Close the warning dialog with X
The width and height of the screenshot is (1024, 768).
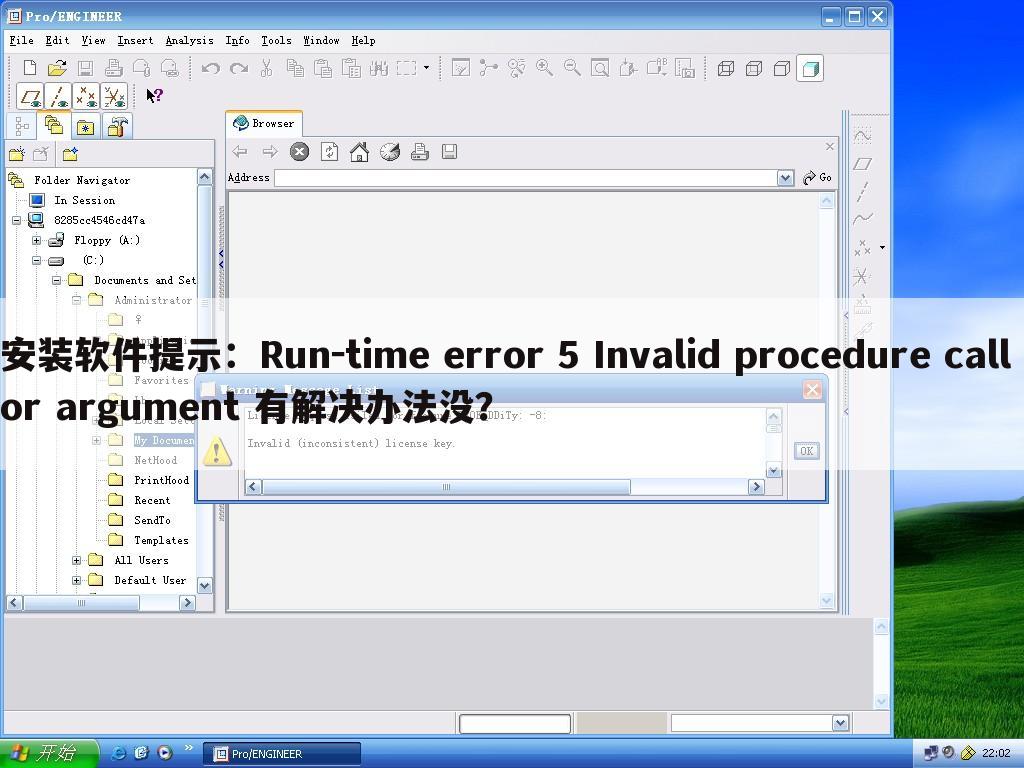(812, 390)
